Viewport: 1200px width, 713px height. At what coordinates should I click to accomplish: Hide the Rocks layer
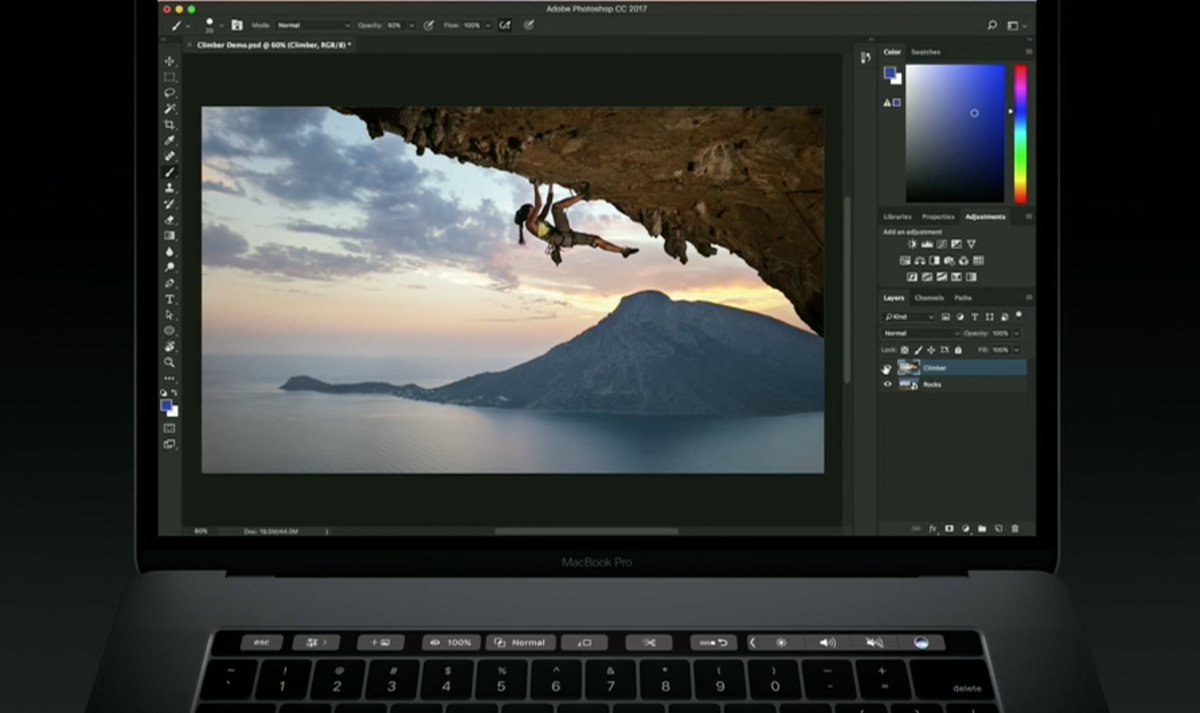[x=887, y=384]
